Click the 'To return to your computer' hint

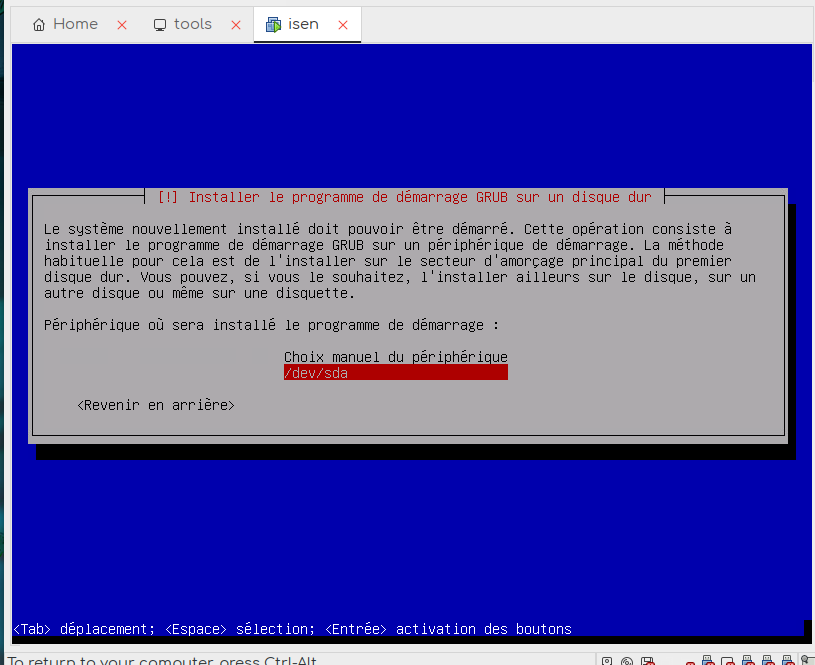tap(150, 660)
